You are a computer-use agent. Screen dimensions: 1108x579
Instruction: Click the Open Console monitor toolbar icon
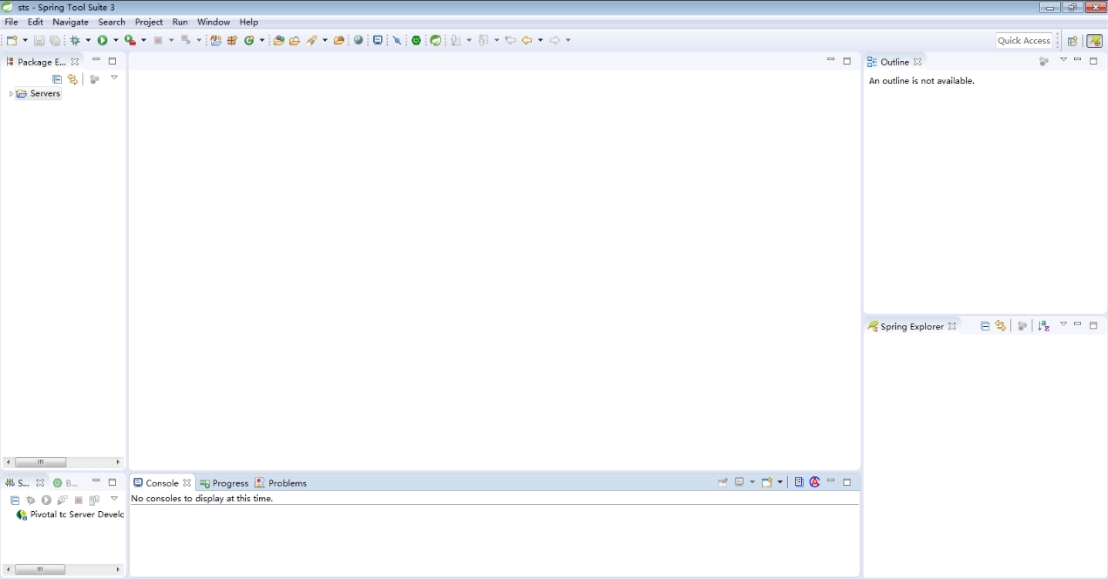click(x=378, y=40)
